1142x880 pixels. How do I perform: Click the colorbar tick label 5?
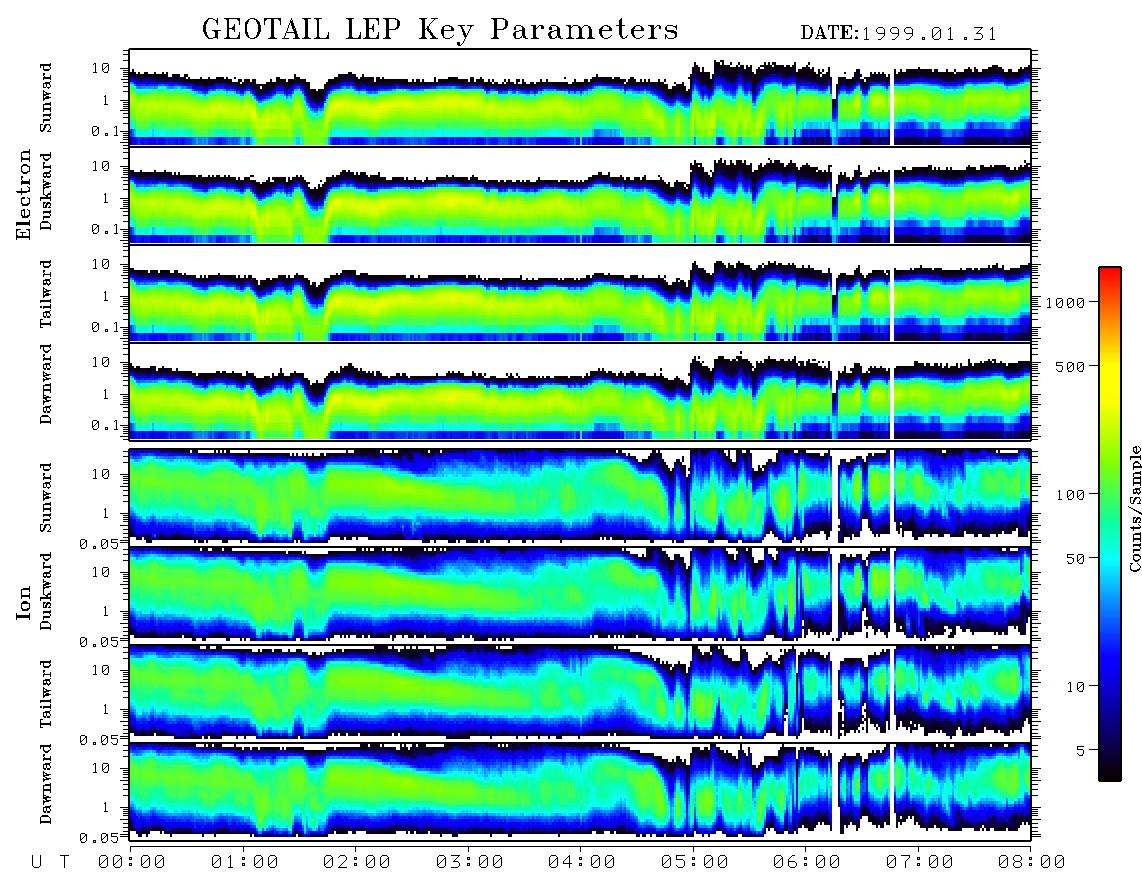coord(1082,751)
